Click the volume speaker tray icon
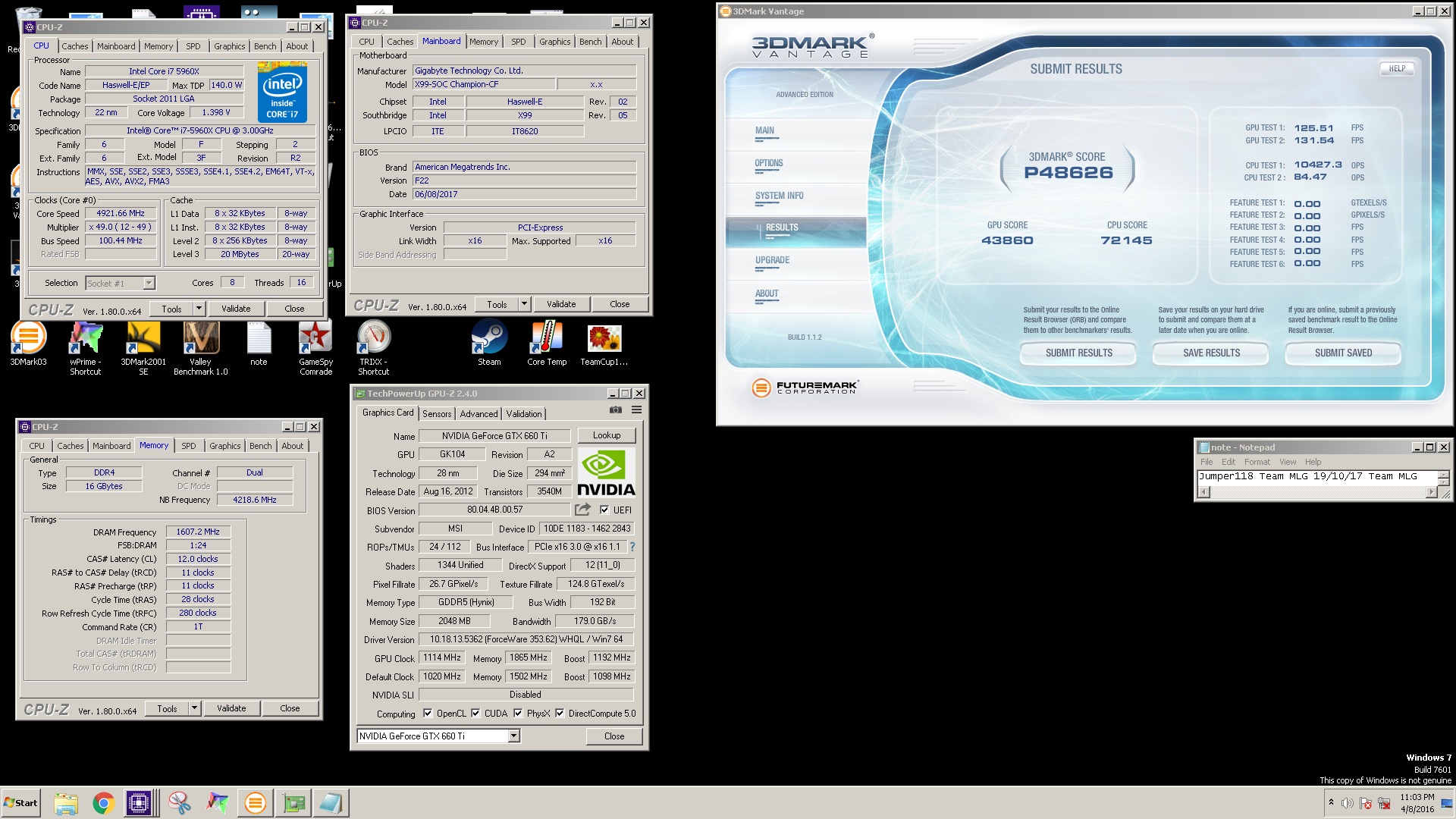 (1348, 803)
